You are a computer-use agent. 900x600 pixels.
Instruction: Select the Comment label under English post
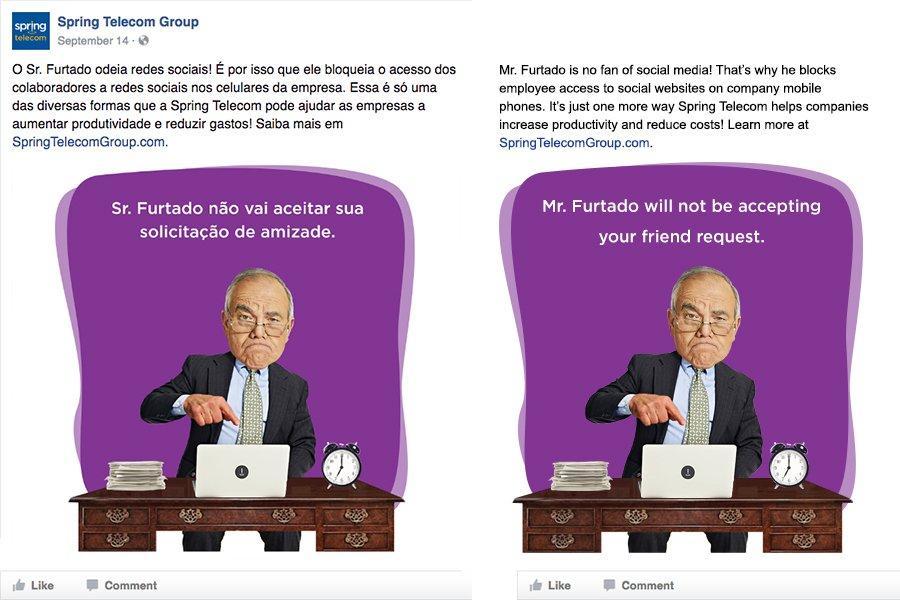pos(647,585)
